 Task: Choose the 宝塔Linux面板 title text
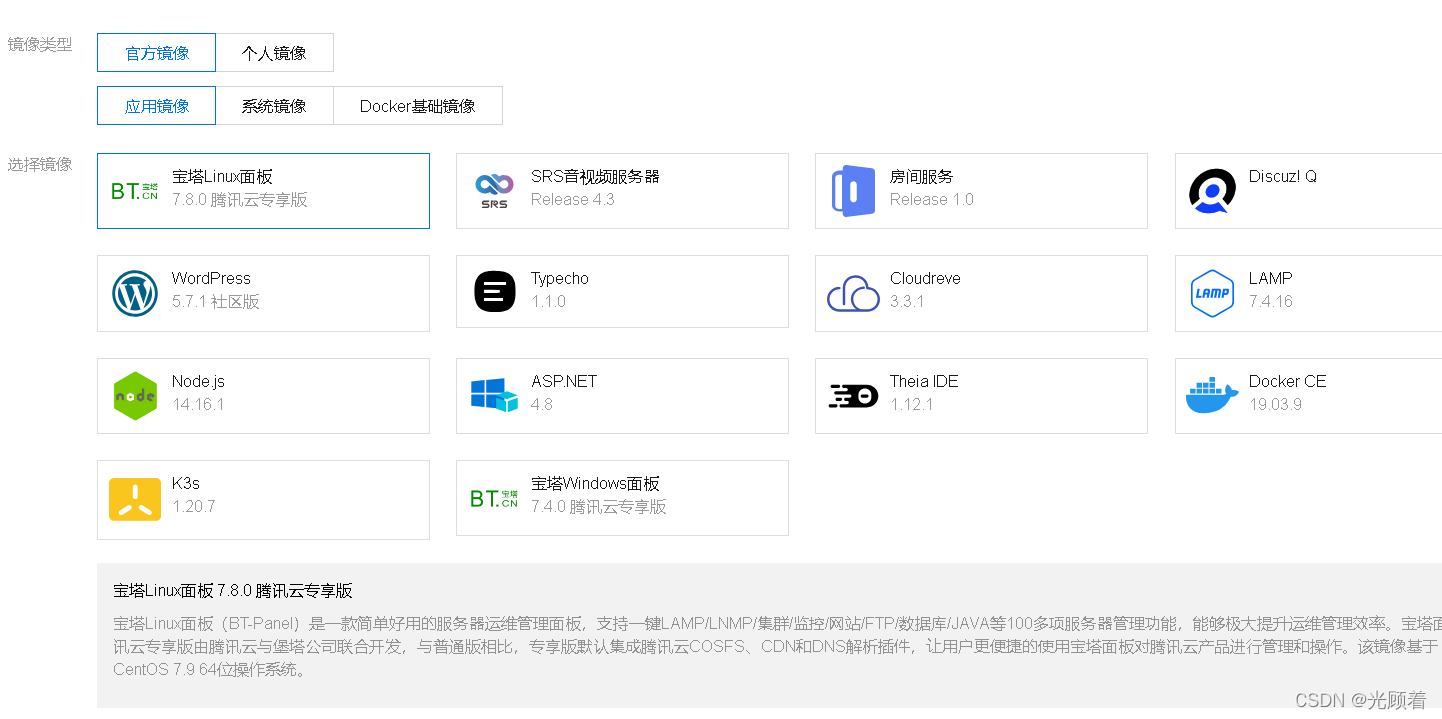[x=222, y=177]
